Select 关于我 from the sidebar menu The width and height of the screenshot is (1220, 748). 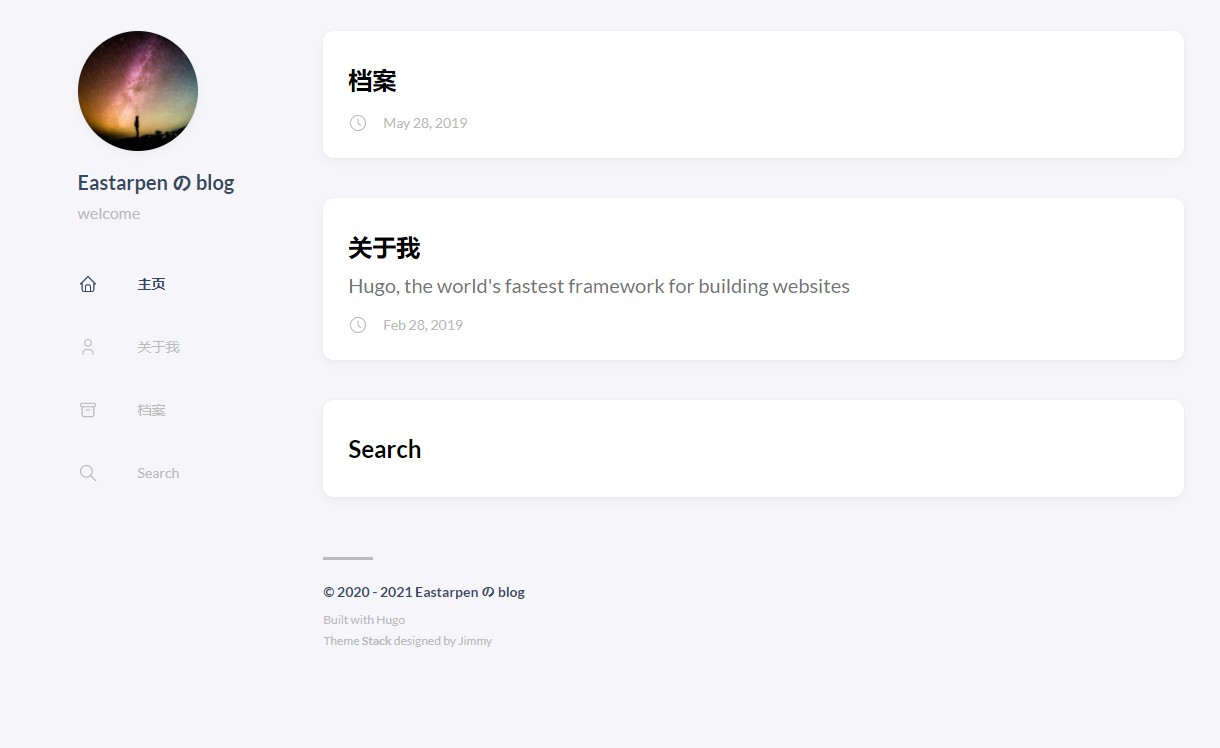[158, 346]
